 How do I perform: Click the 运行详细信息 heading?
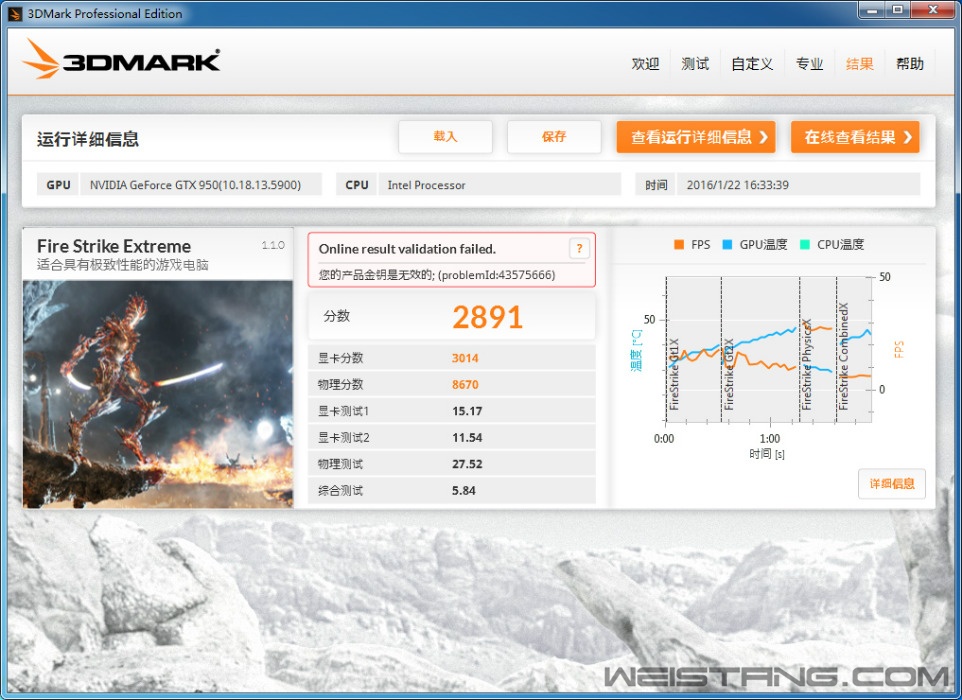tap(88, 139)
